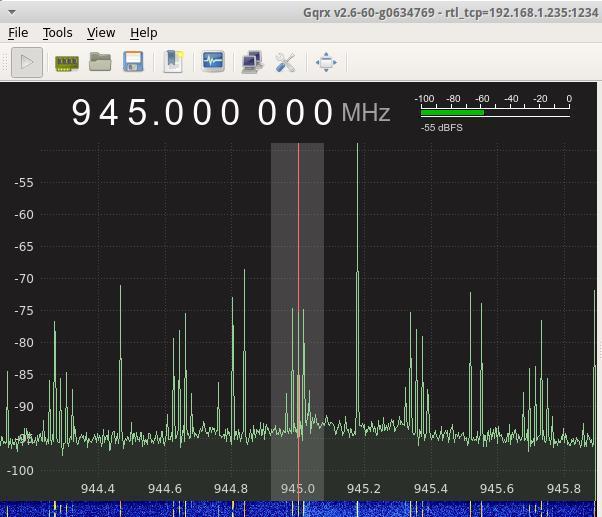Open the Help menu
The height and width of the screenshot is (517, 602).
click(144, 32)
